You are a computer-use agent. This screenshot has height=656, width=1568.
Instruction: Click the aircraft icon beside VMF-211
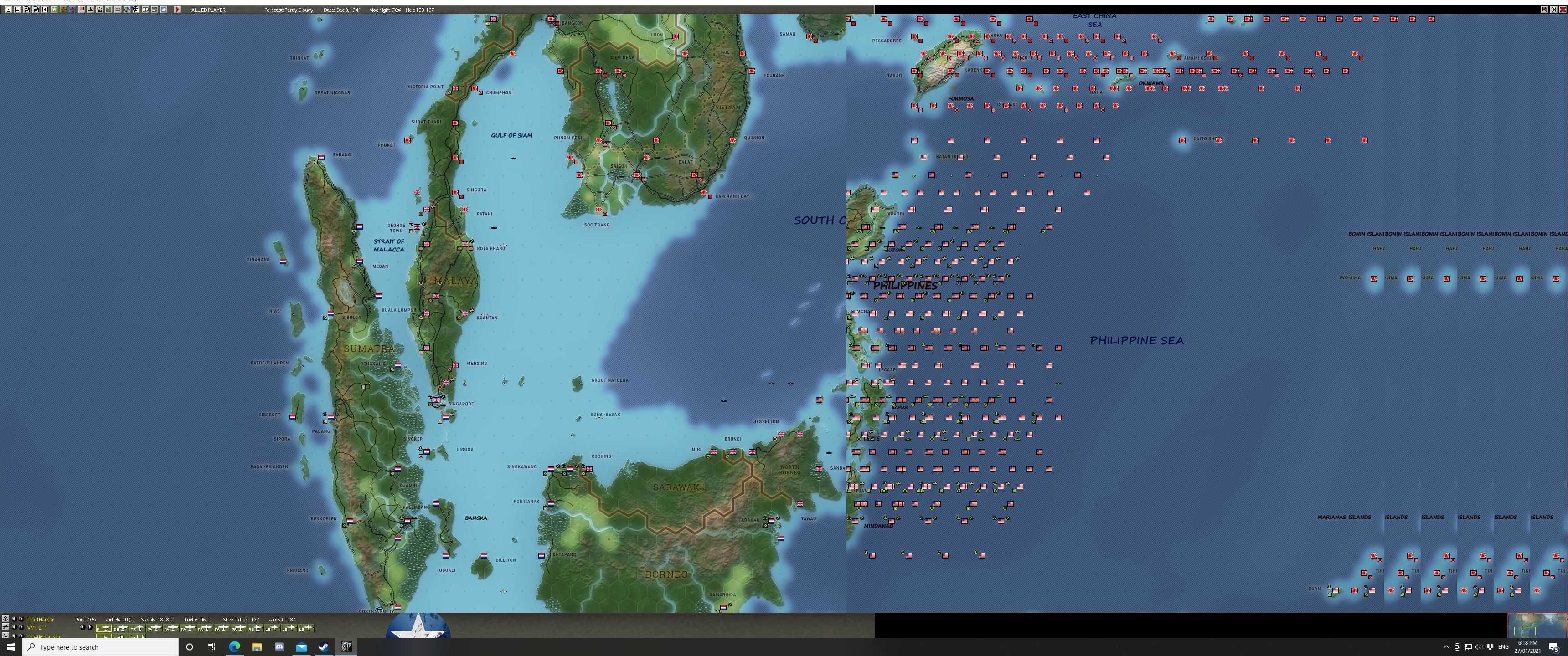(x=5, y=627)
